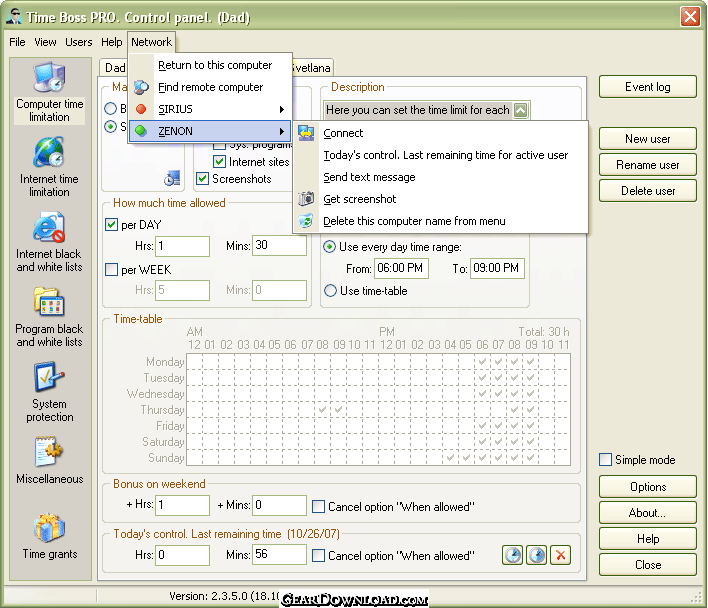708x608 pixels.
Task: Toggle the Internet sites checkbox
Action: click(x=219, y=161)
